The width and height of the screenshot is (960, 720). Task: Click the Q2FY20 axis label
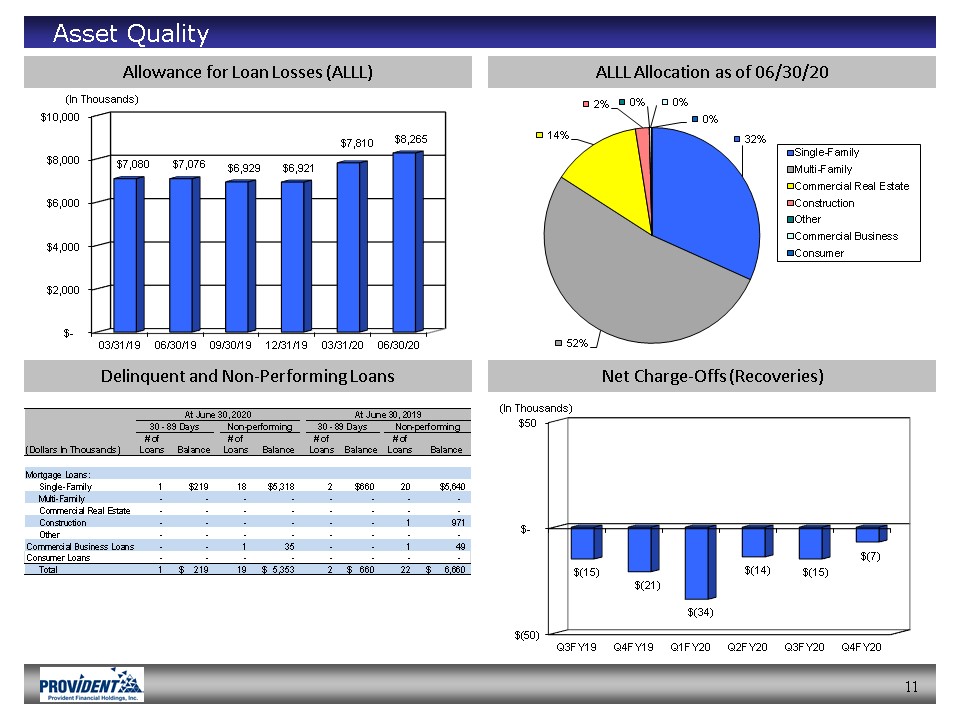tap(747, 647)
